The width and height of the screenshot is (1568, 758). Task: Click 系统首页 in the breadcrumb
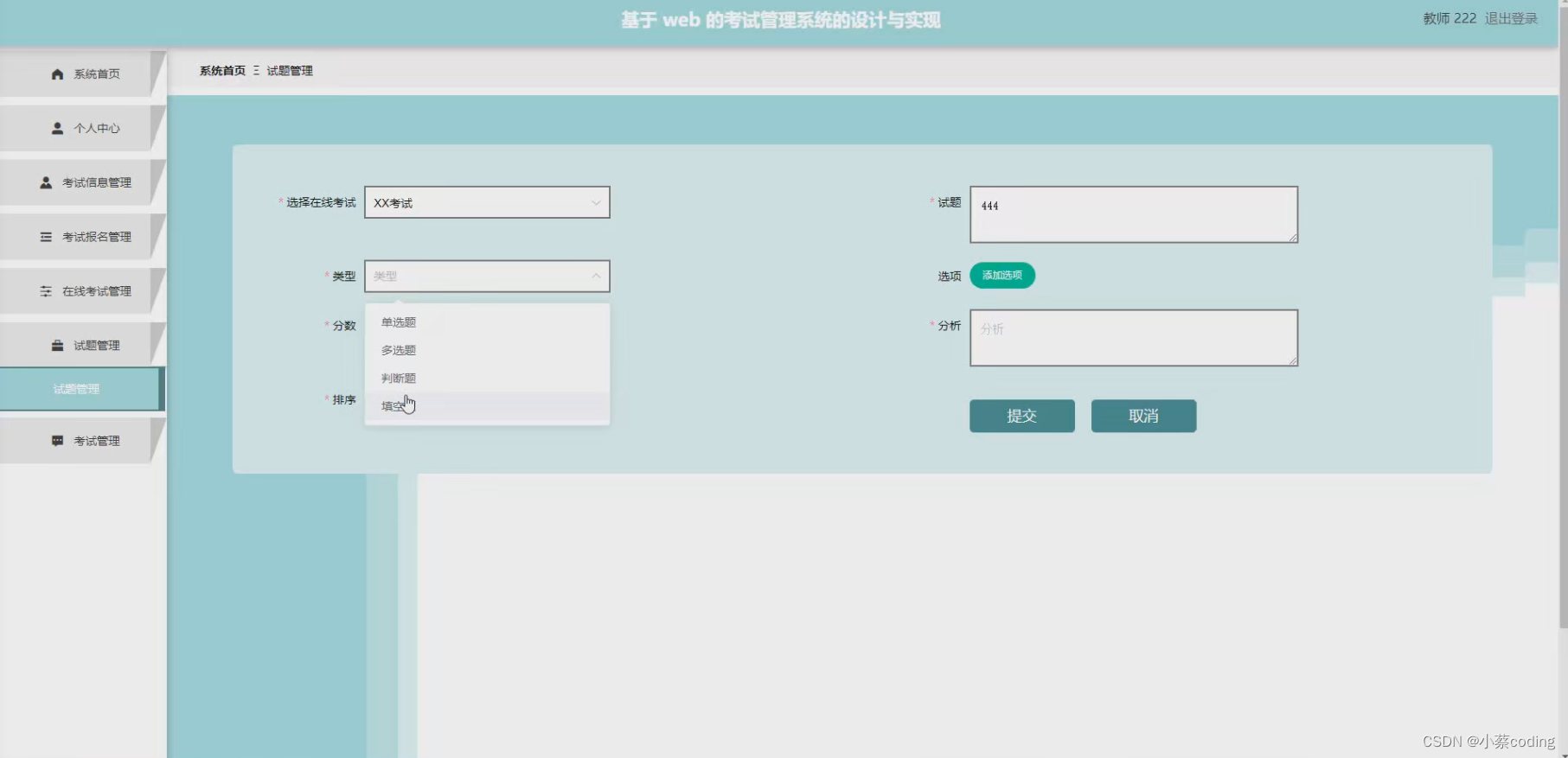click(222, 71)
